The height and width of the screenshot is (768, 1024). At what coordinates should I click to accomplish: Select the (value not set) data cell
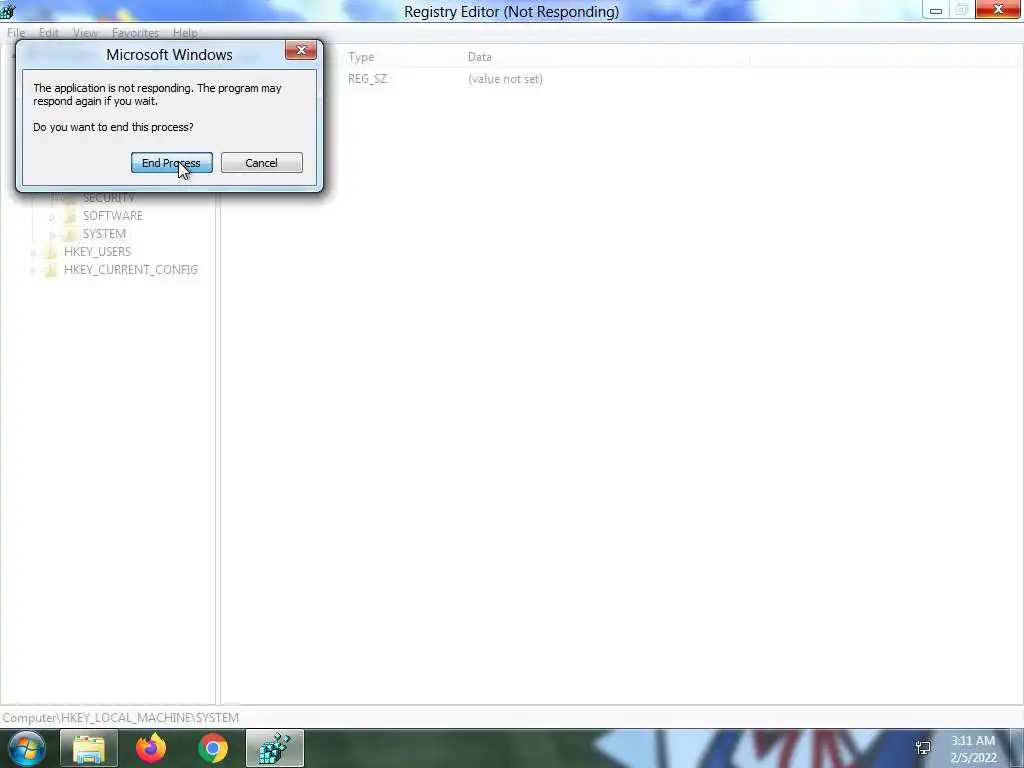coord(505,79)
